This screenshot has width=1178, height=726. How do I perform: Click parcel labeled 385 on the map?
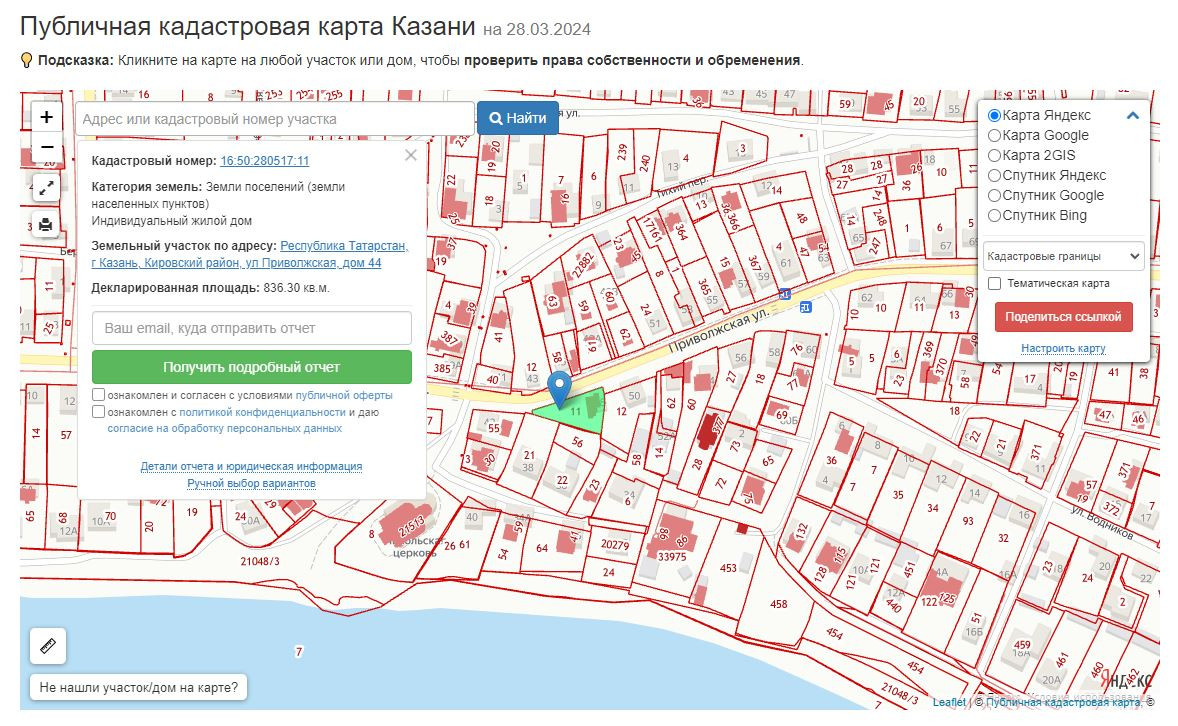pyautogui.click(x=442, y=368)
